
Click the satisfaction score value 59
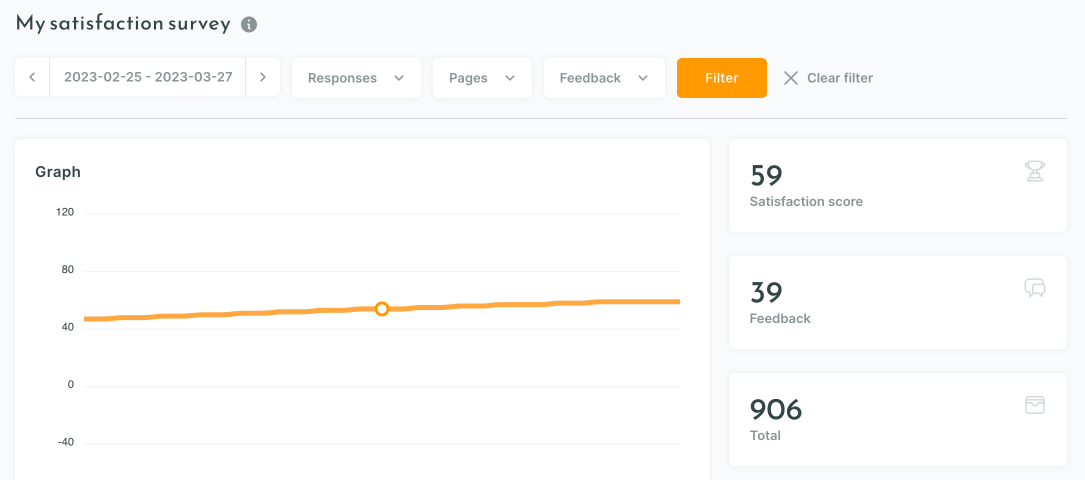pyautogui.click(x=766, y=176)
